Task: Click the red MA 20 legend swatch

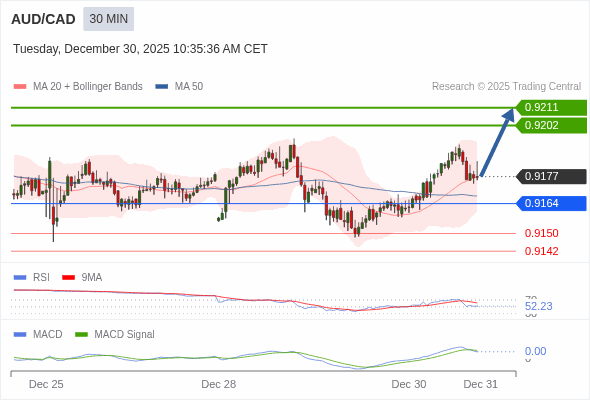Action: click(20, 87)
